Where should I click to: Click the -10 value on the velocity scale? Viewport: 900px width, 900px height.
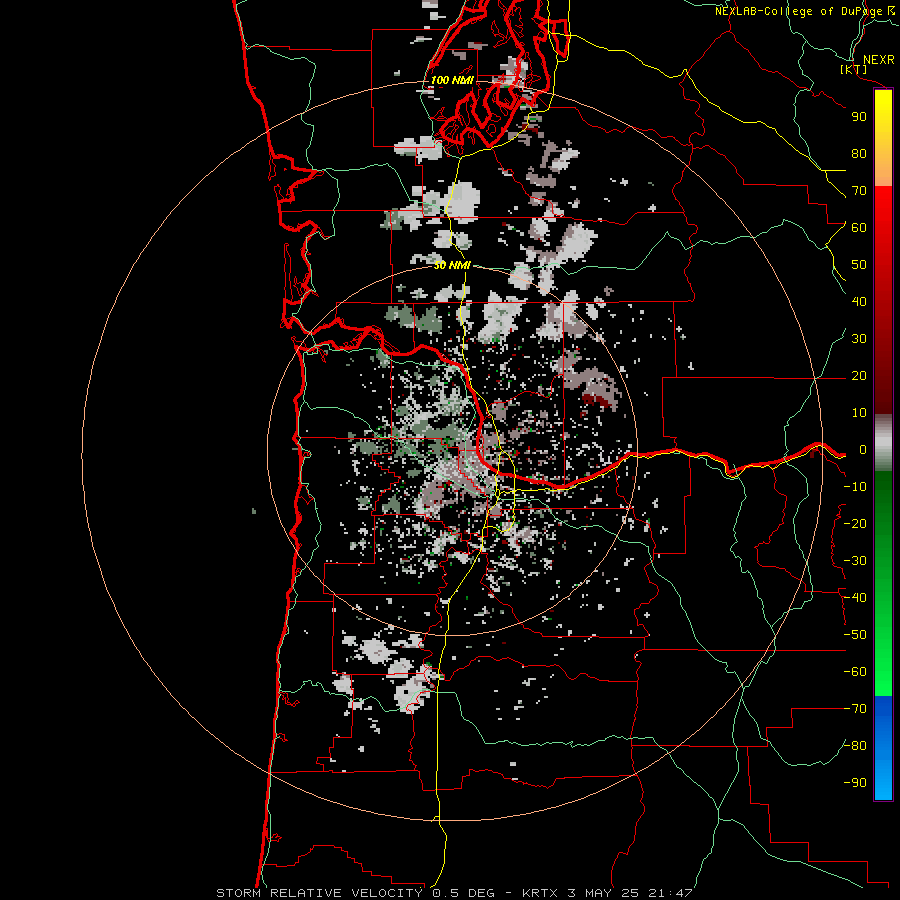click(x=855, y=487)
